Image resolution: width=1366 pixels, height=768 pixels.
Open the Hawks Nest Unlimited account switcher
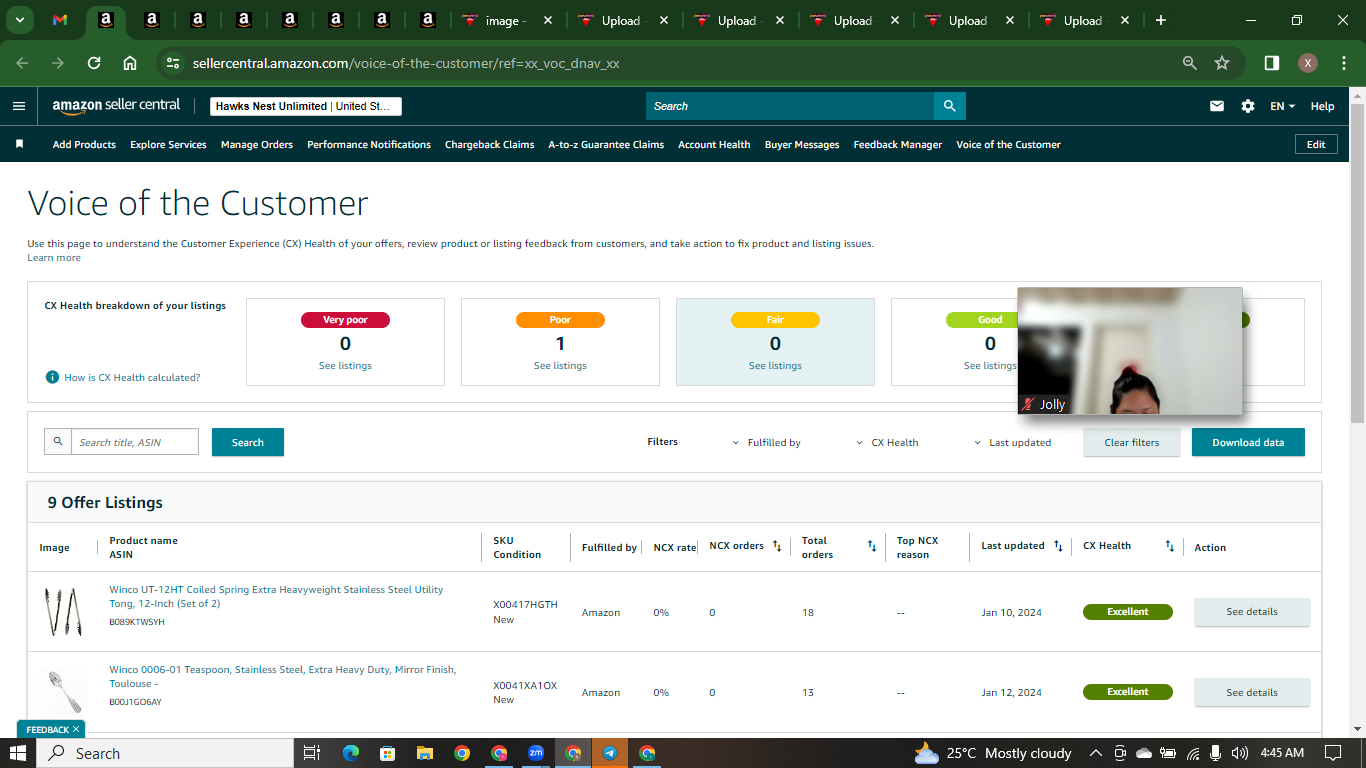[x=306, y=106]
